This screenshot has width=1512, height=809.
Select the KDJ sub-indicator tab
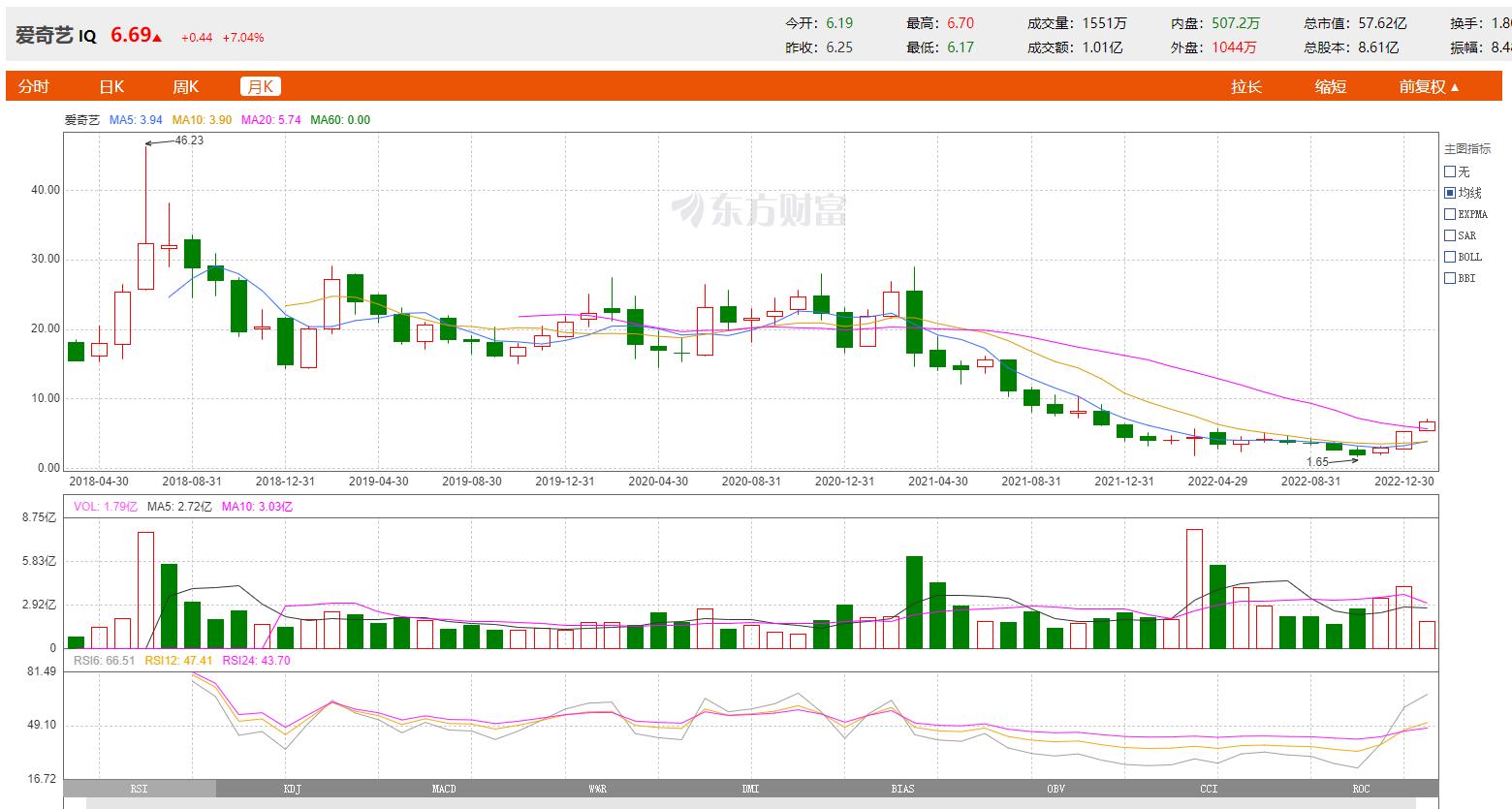(292, 789)
